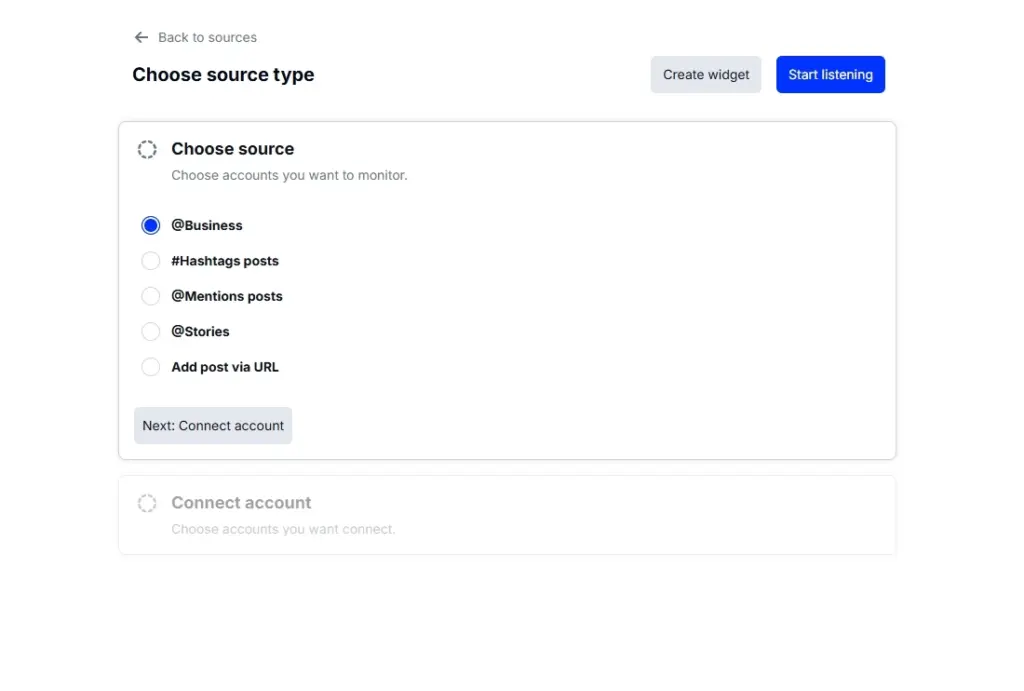
Task: Click the #Hashtags posts label
Action: click(x=225, y=260)
